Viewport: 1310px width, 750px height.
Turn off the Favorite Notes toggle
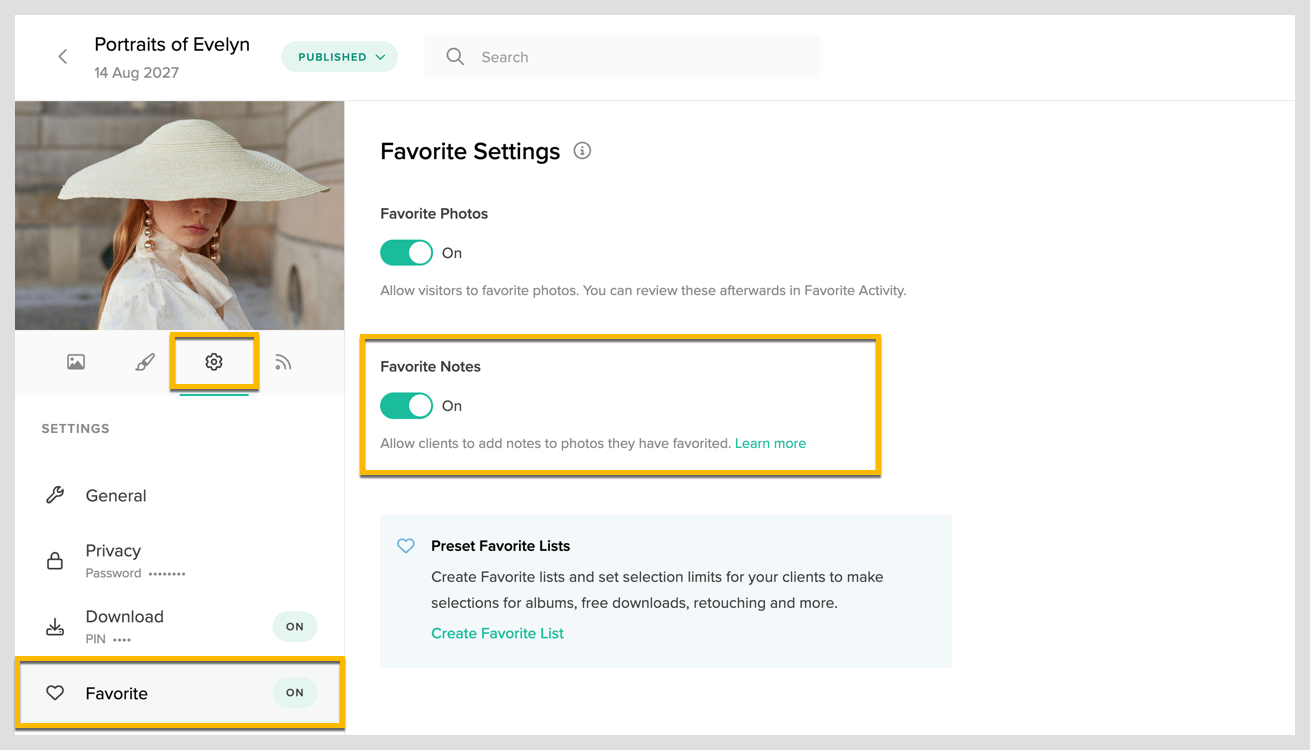tap(406, 406)
